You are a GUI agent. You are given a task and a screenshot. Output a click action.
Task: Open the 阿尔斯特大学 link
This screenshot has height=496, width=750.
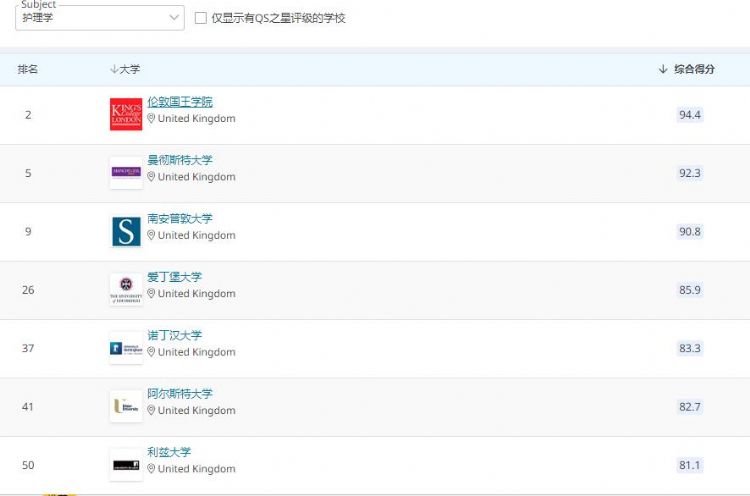(x=180, y=394)
